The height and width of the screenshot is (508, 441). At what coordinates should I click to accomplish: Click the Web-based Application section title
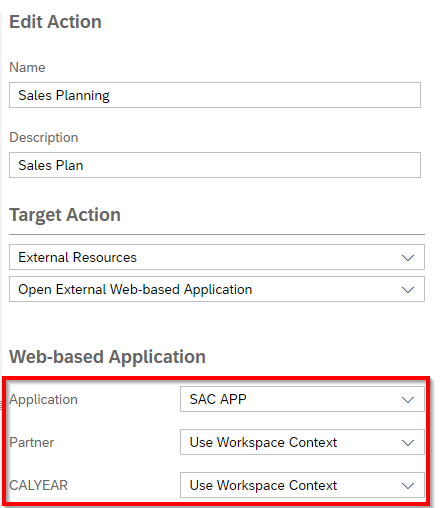[107, 357]
